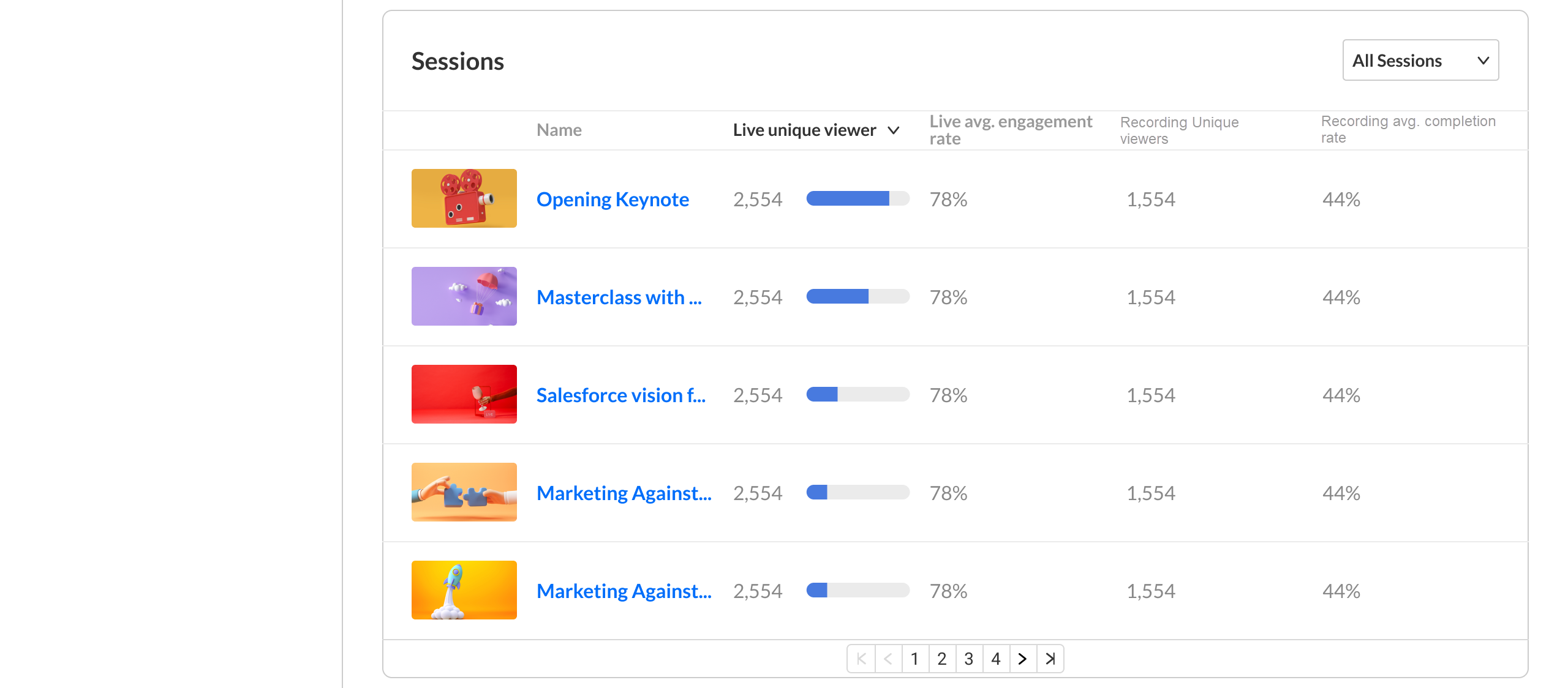Screen dimensions: 1568x688
Task: Go to previous page arrow
Action: point(888,659)
